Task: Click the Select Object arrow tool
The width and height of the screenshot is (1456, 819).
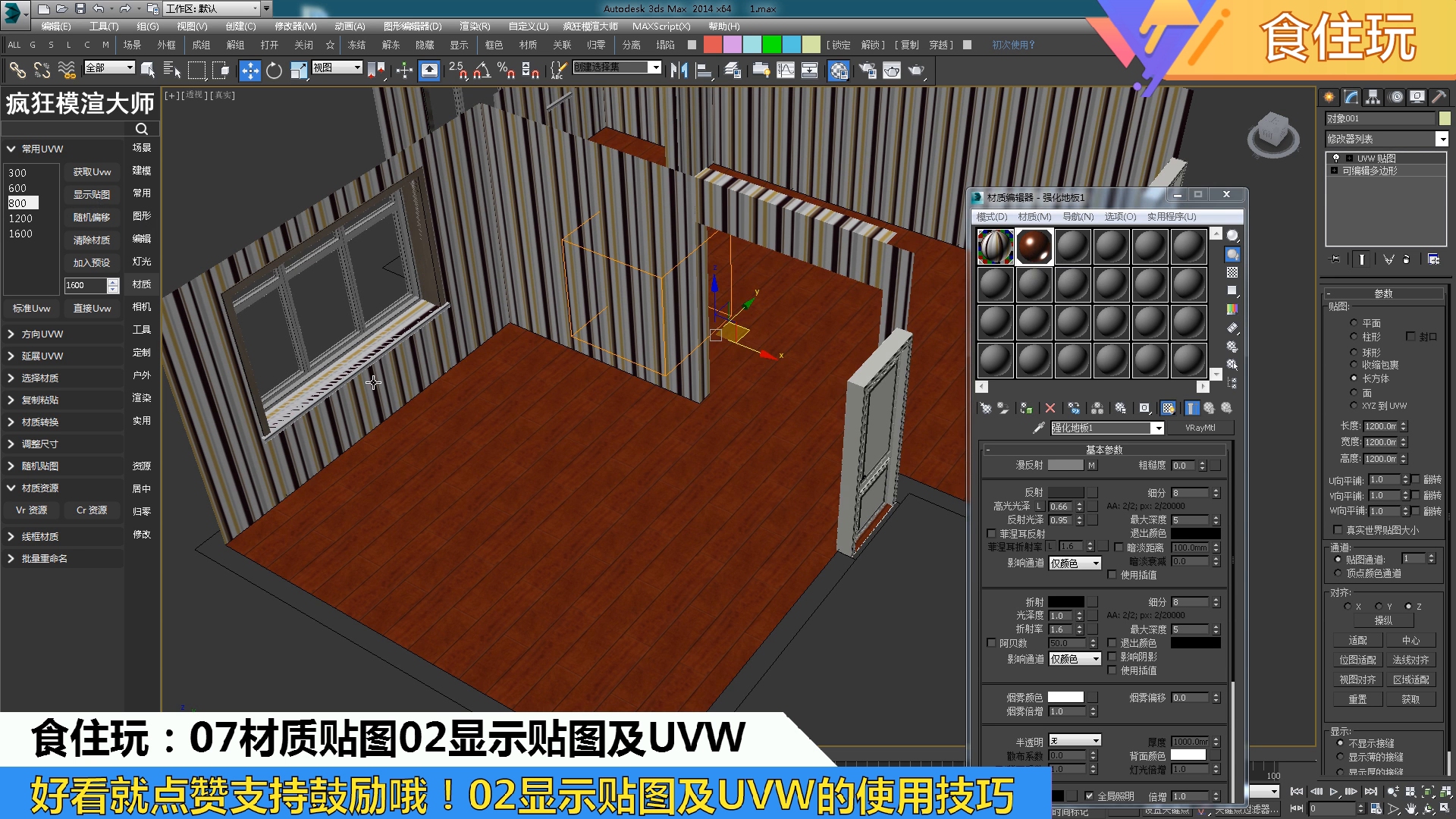Action: coord(148,71)
